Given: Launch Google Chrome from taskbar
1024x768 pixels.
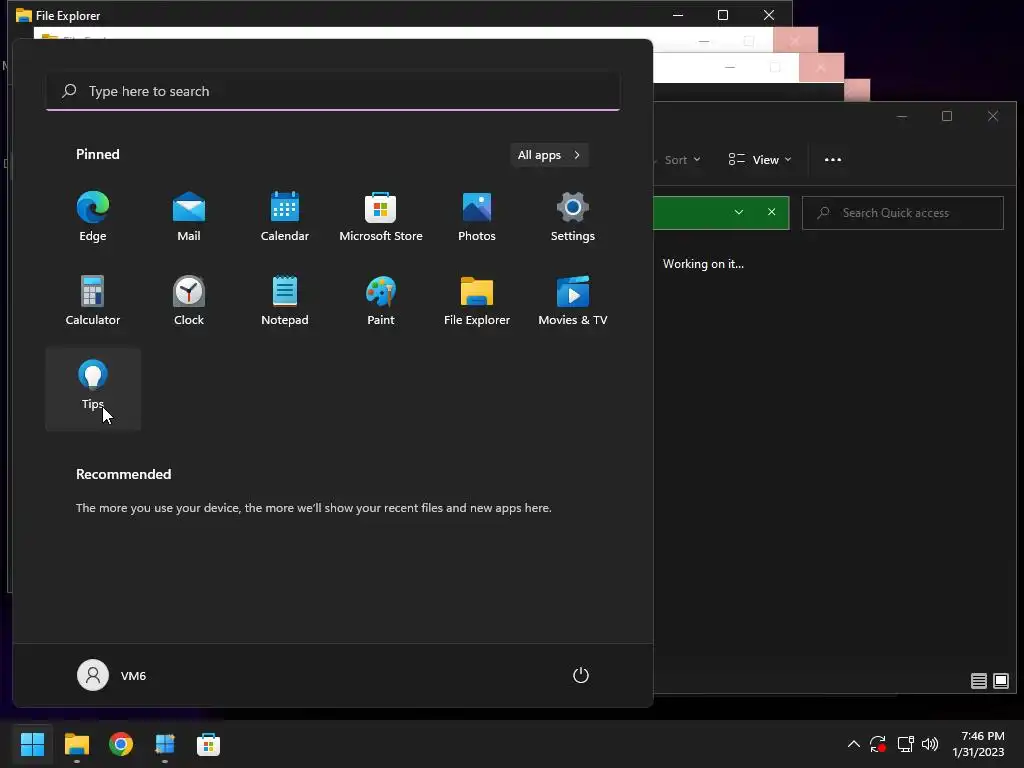Looking at the screenshot, I should coord(121,744).
